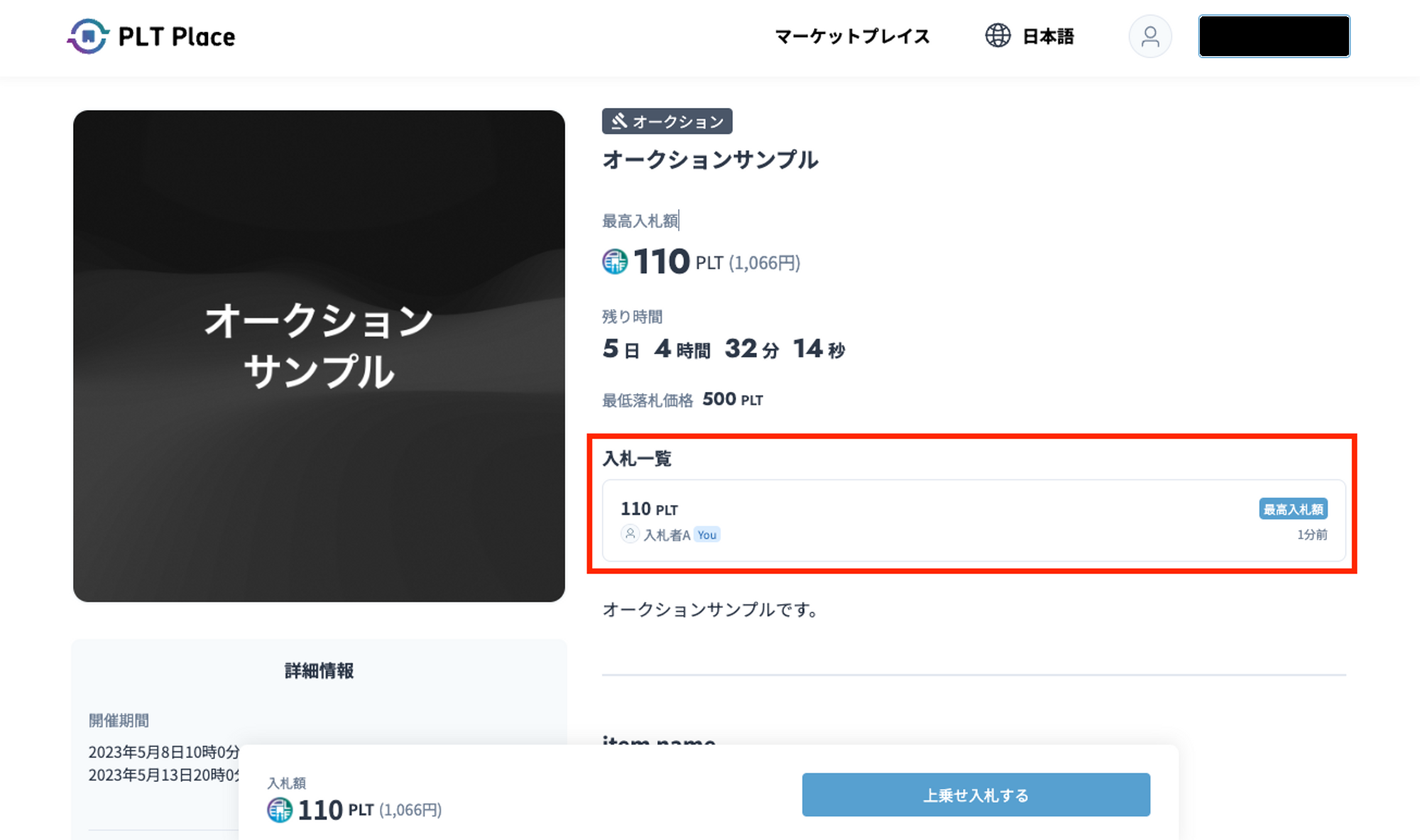Open the マーケットプレイス menu item
The image size is (1420, 840).
(x=852, y=36)
